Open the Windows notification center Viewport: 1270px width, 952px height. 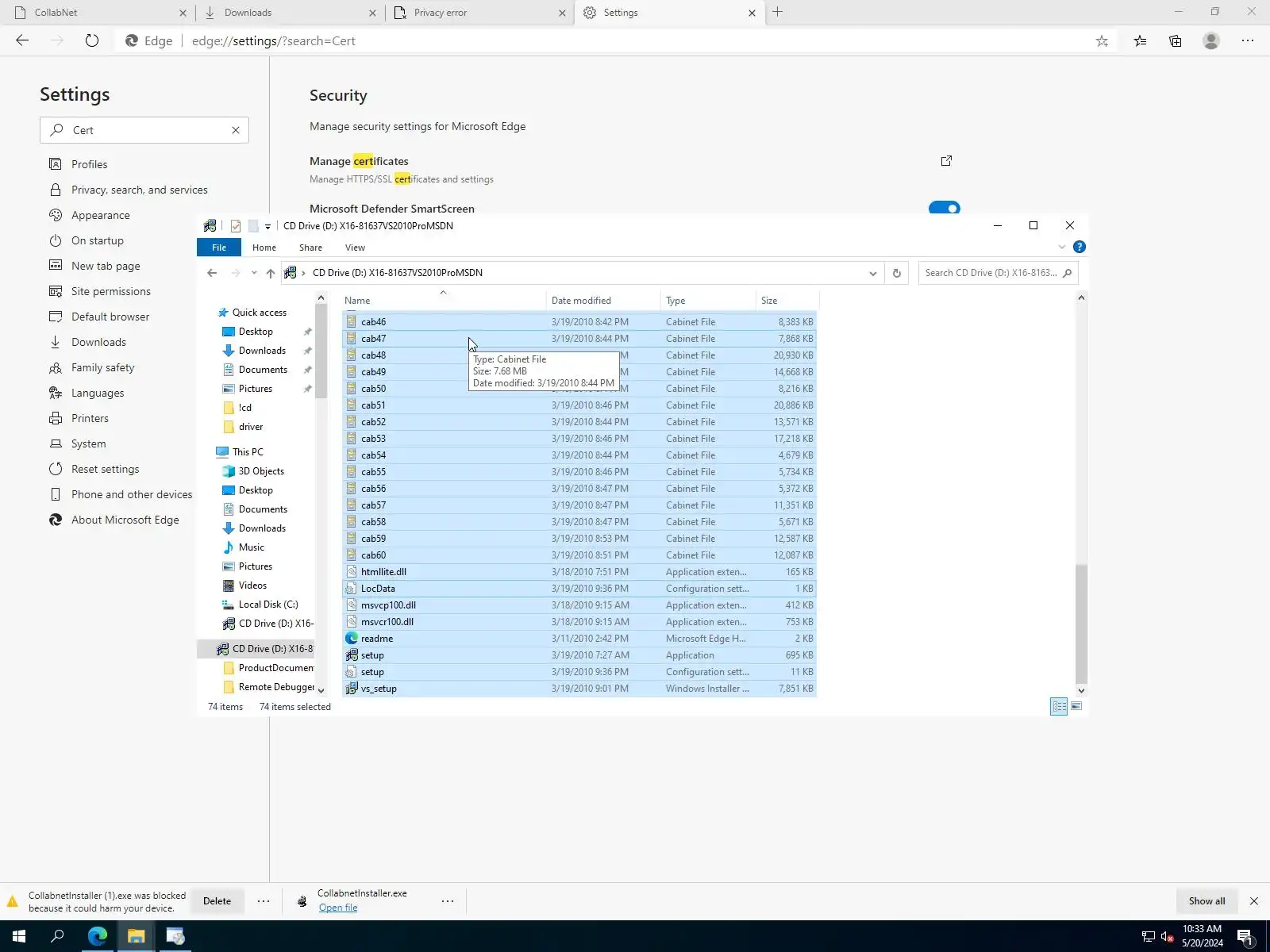(1245, 936)
